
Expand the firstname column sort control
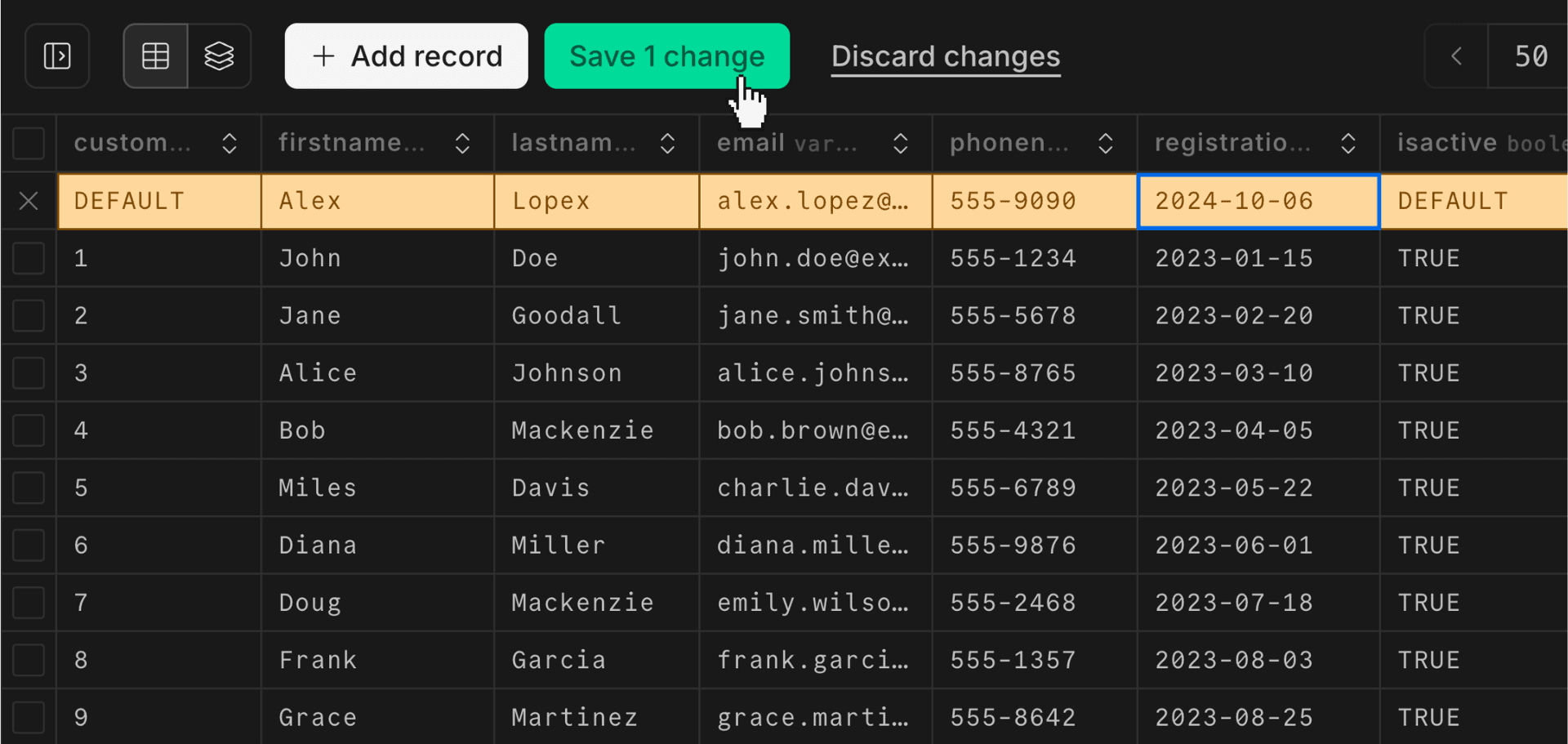click(462, 143)
